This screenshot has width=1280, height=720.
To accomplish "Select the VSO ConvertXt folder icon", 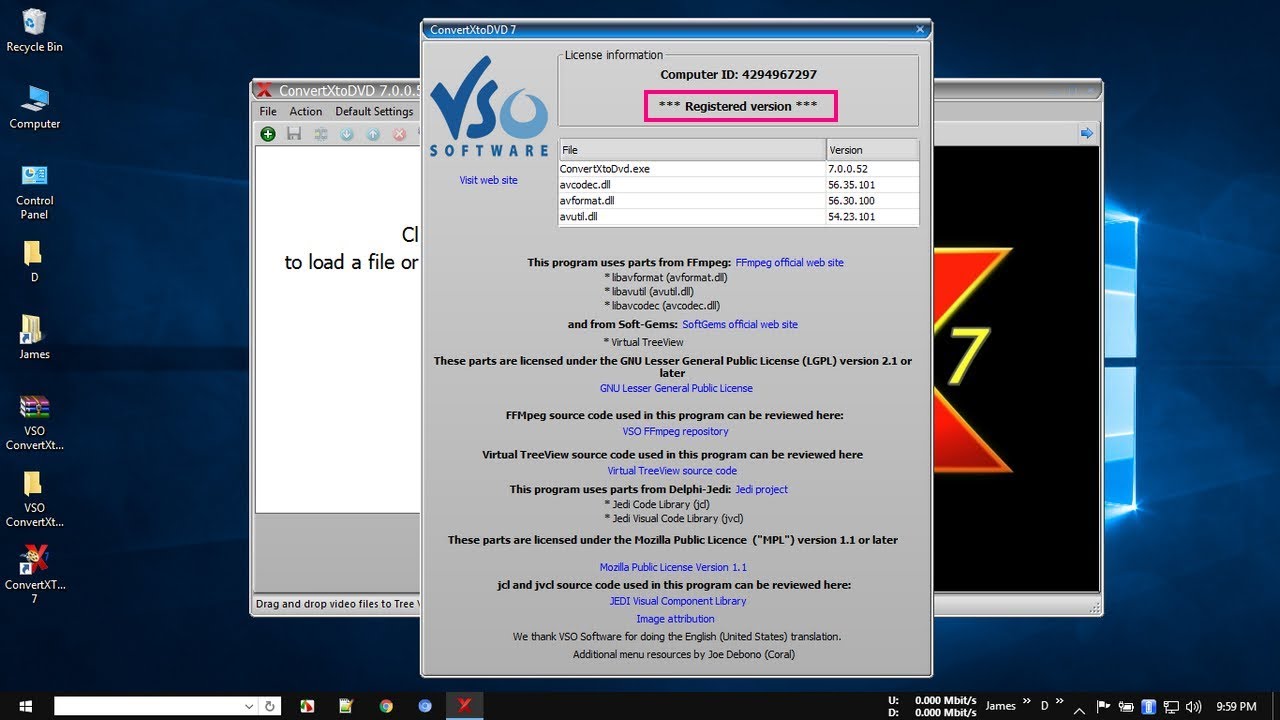I will click(x=34, y=499).
